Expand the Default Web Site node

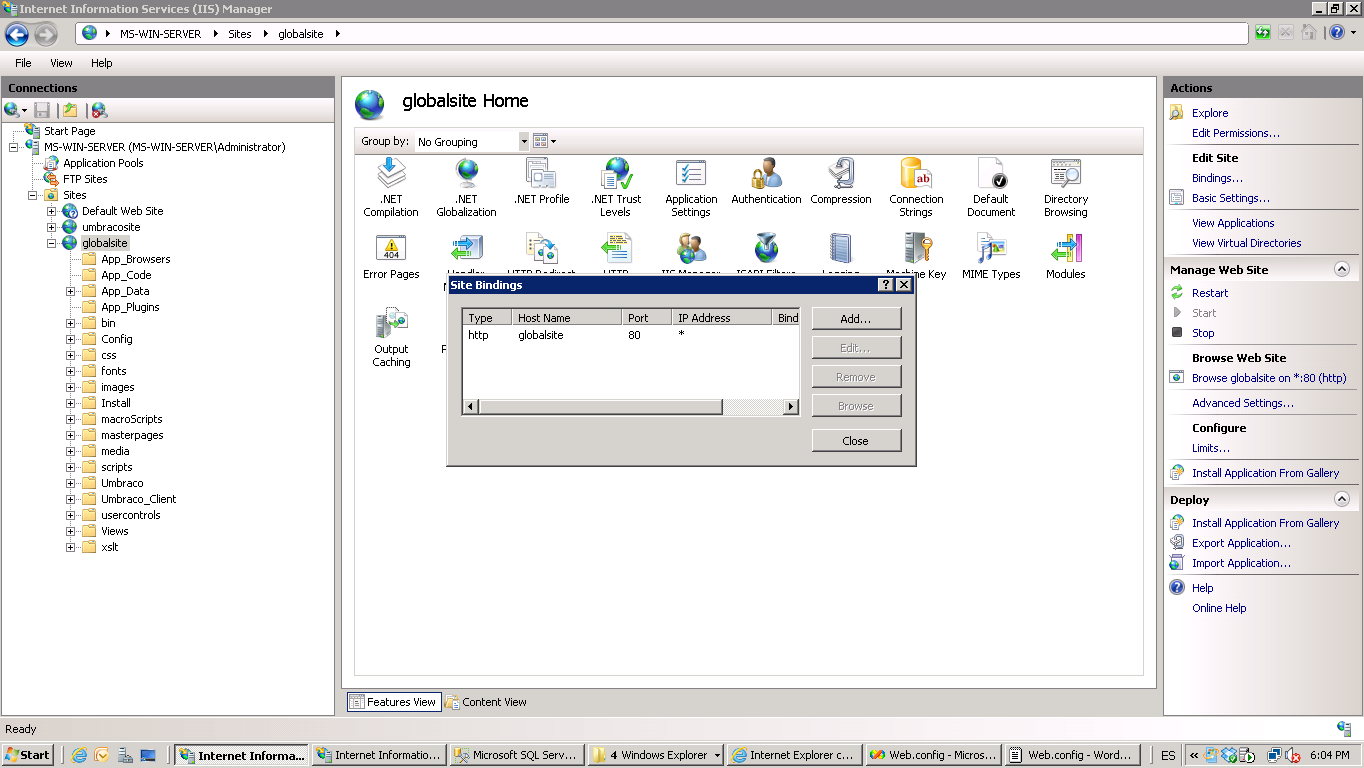pos(52,211)
